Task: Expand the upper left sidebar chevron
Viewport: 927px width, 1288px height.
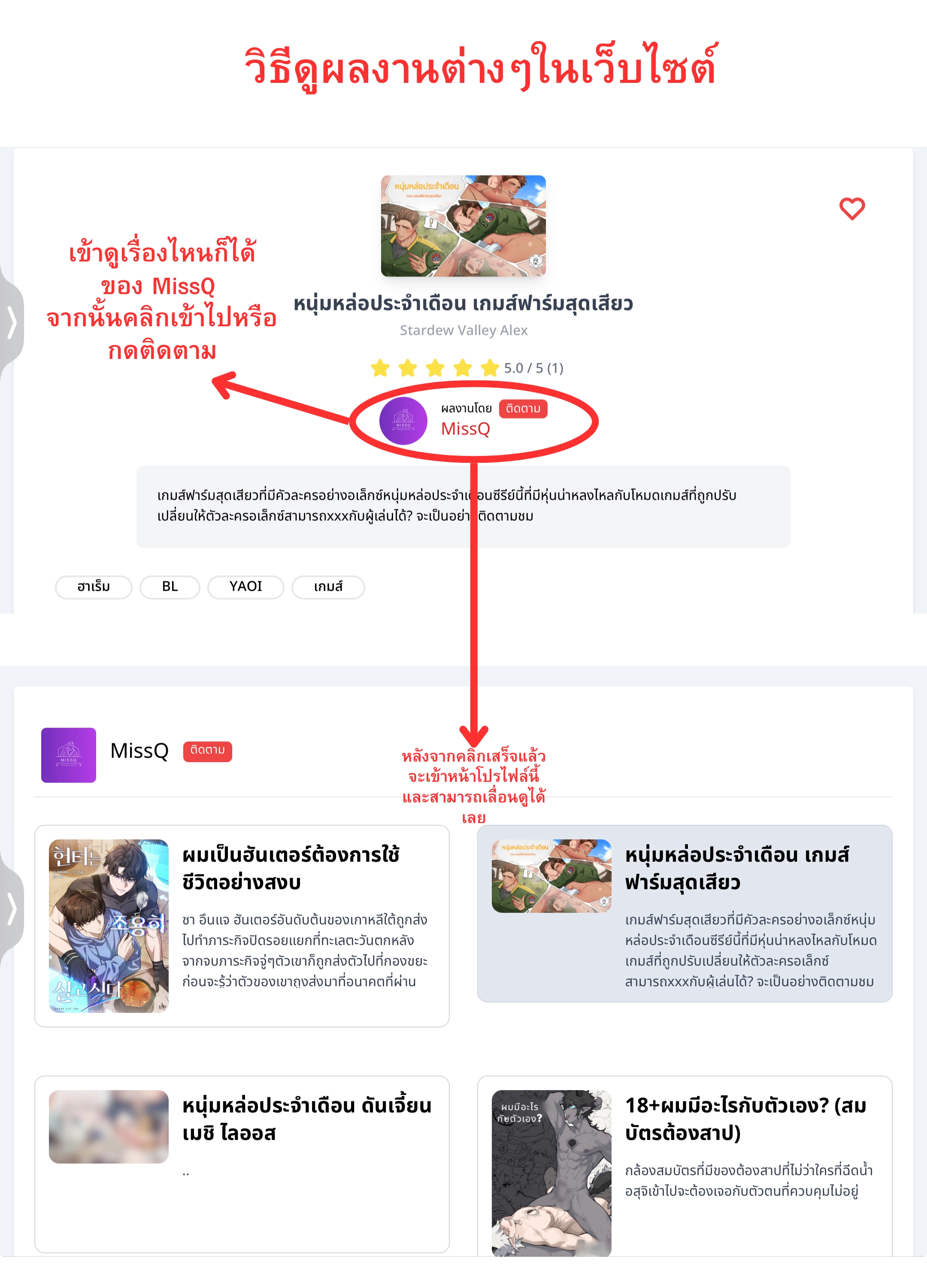Action: 11,322
